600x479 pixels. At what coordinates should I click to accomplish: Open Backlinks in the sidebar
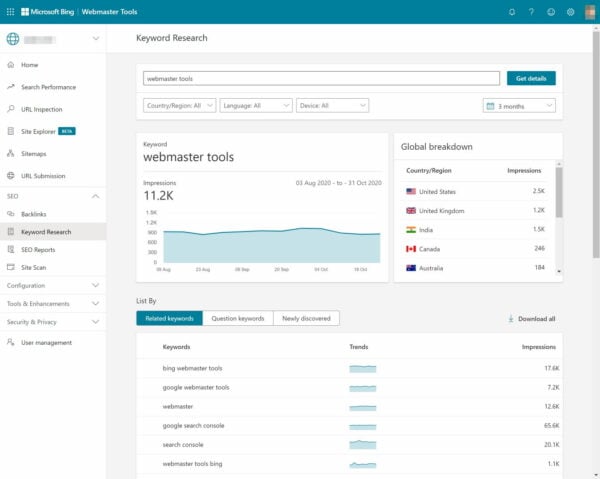point(33,214)
